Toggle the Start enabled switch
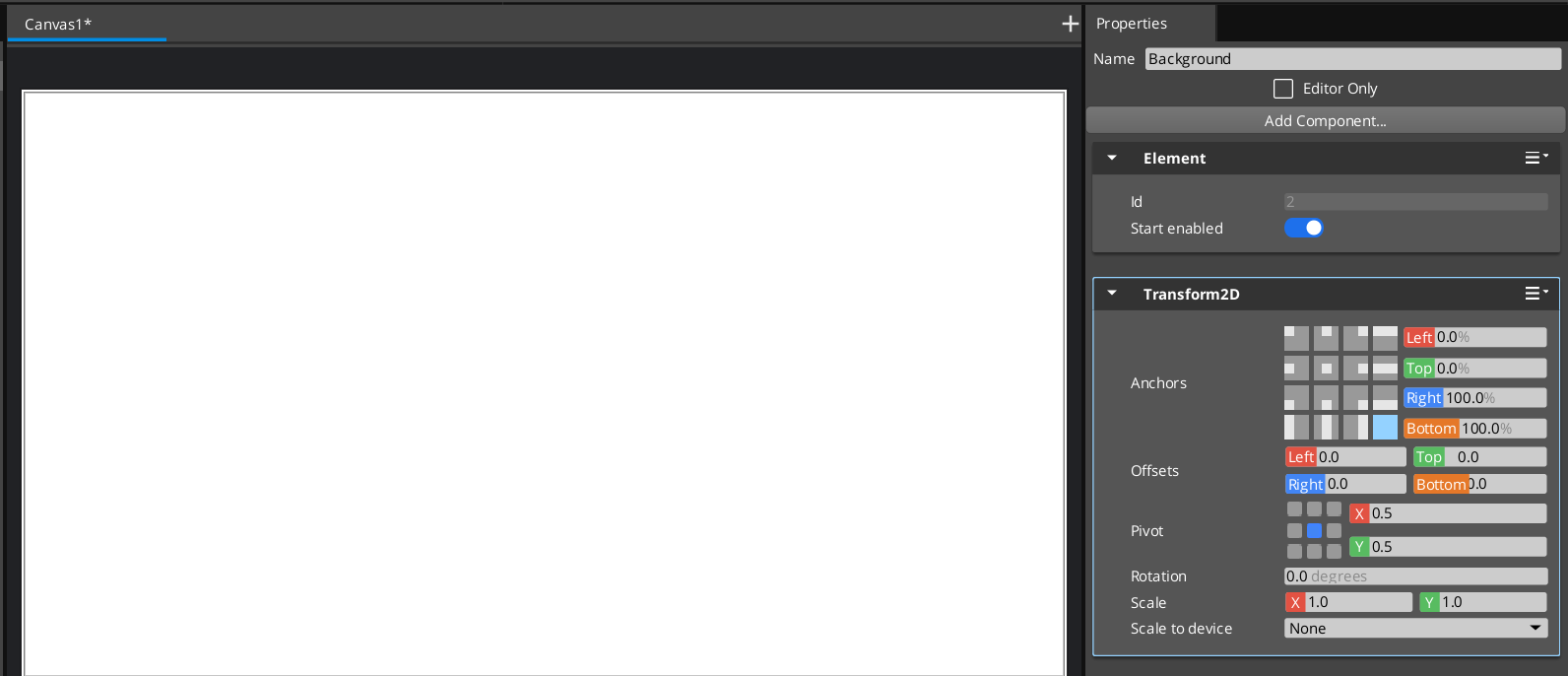Screen dimensions: 1568x676 pos(1303,228)
